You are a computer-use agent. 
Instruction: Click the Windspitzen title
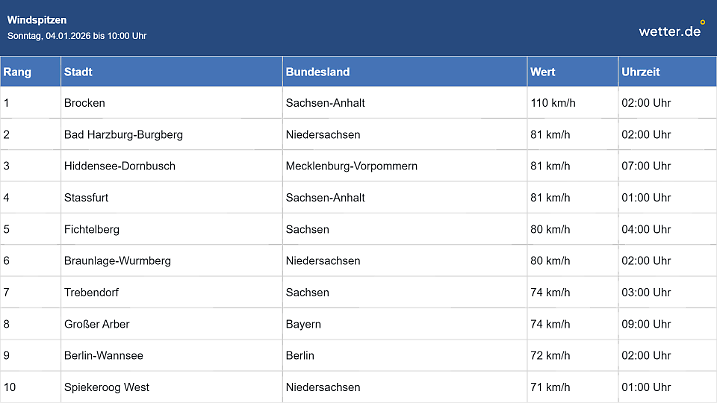pos(38,20)
